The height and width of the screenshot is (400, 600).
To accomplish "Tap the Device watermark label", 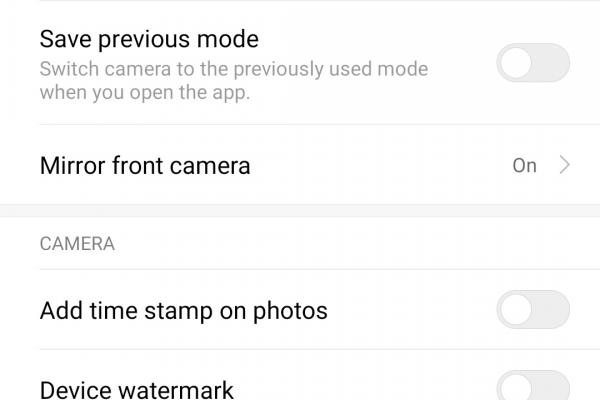I will tap(137, 389).
